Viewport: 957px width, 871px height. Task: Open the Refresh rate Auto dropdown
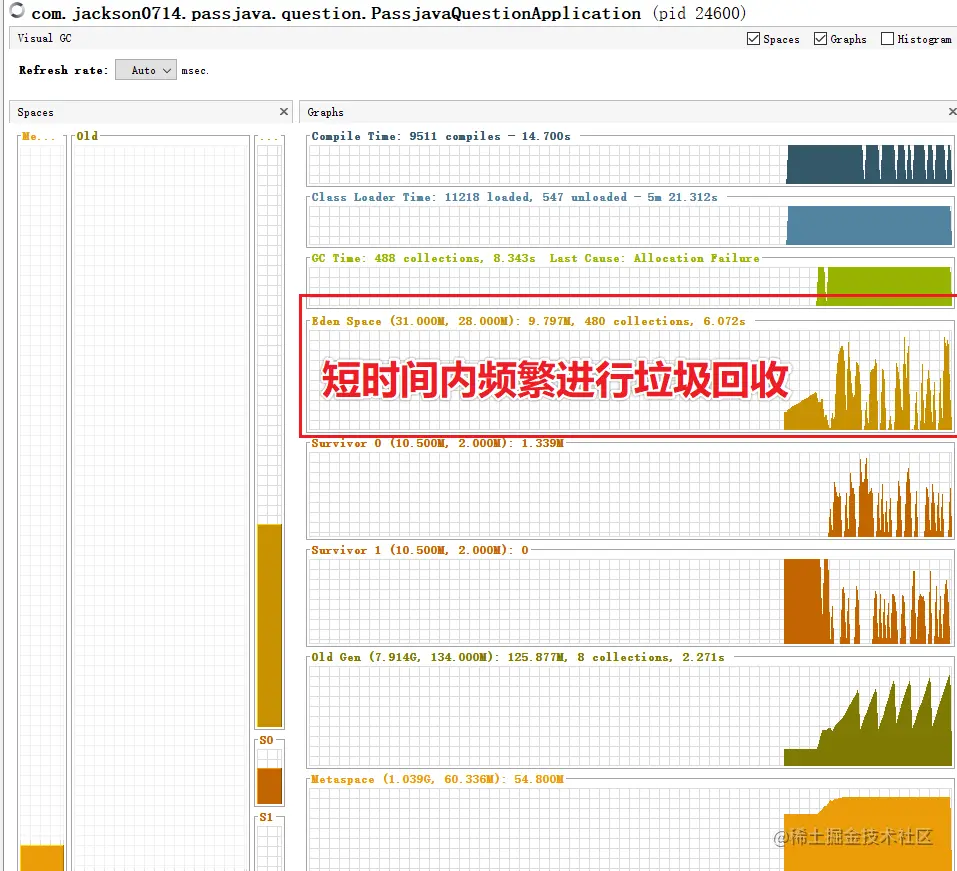pos(146,70)
